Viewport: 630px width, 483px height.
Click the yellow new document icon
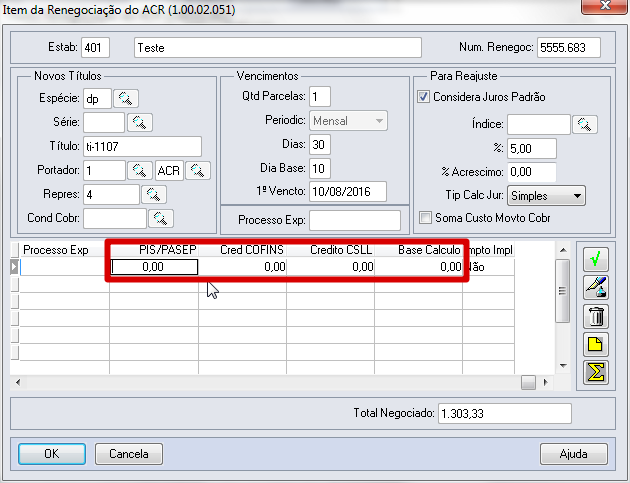click(596, 344)
